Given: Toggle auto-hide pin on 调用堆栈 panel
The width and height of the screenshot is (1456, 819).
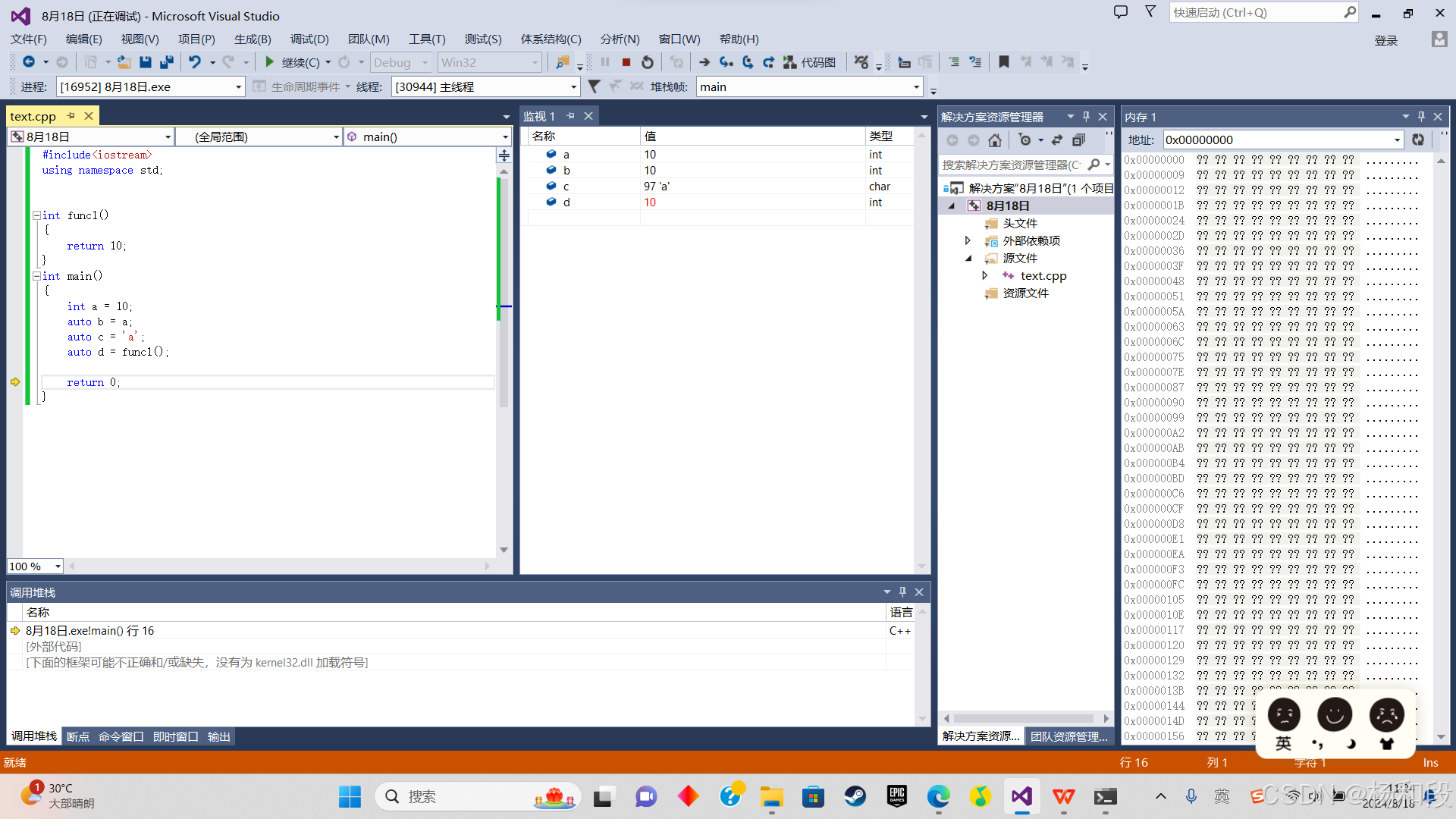Looking at the screenshot, I should coord(902,591).
